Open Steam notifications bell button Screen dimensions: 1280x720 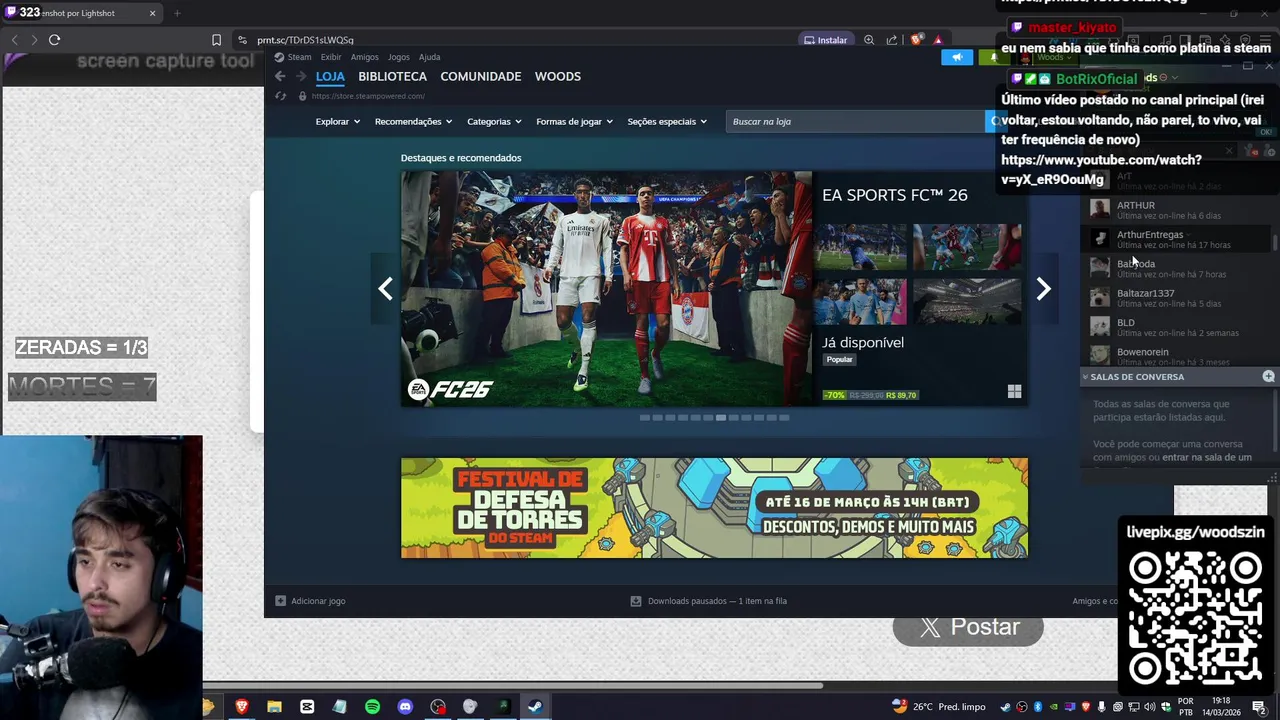993,57
